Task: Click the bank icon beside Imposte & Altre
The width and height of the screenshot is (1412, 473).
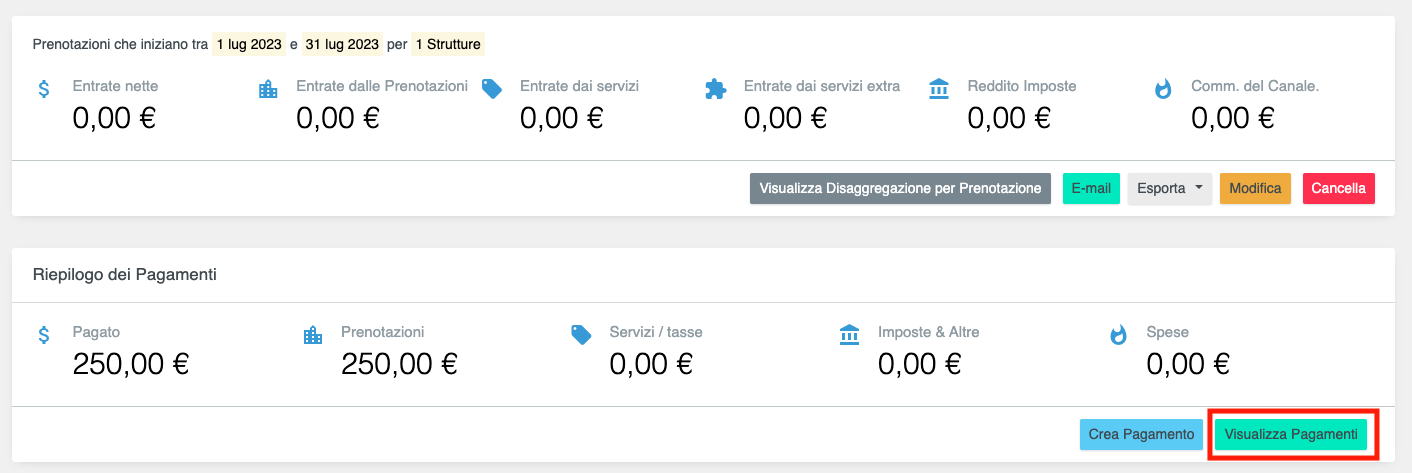Action: 850,335
